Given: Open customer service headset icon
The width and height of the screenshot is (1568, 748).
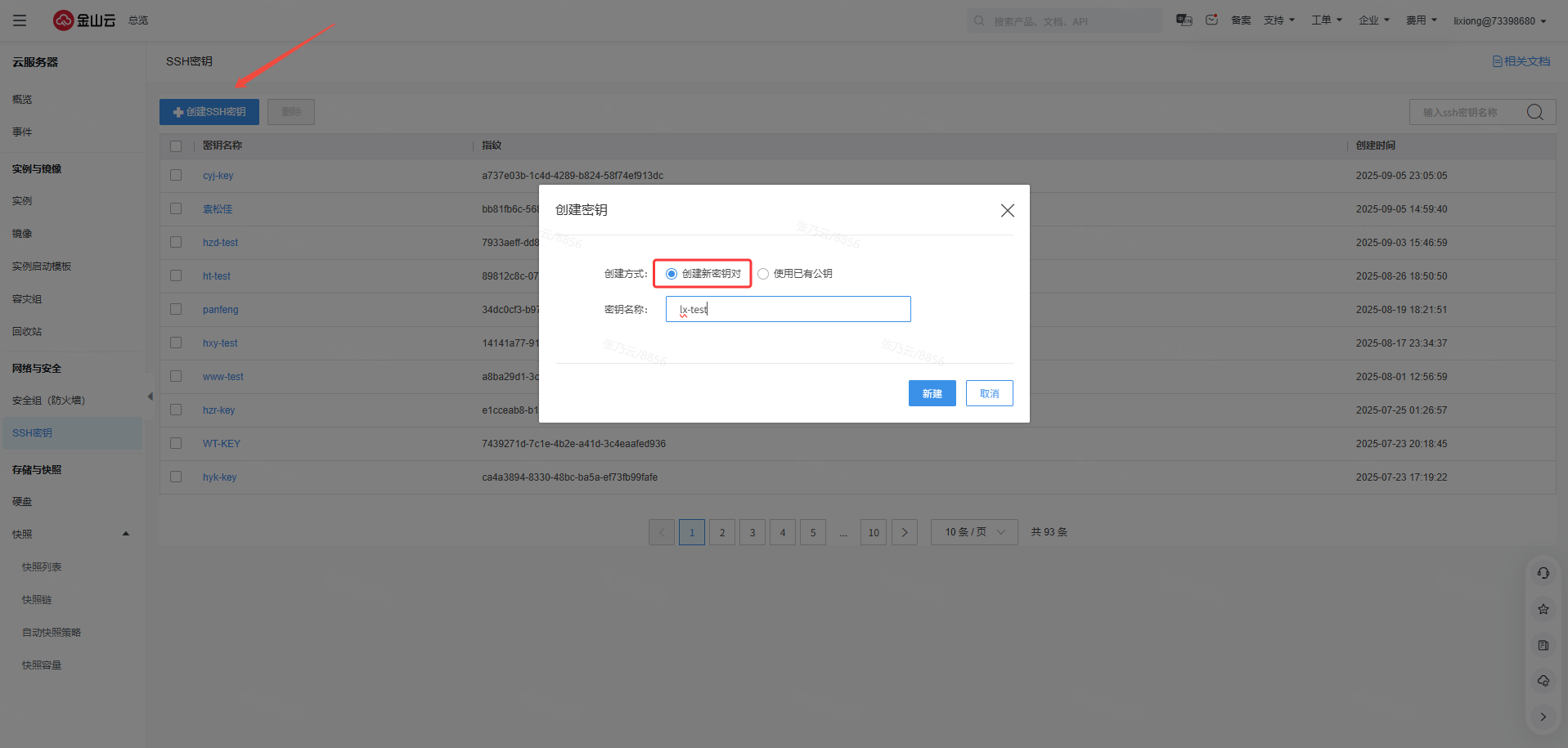Looking at the screenshot, I should point(1543,573).
